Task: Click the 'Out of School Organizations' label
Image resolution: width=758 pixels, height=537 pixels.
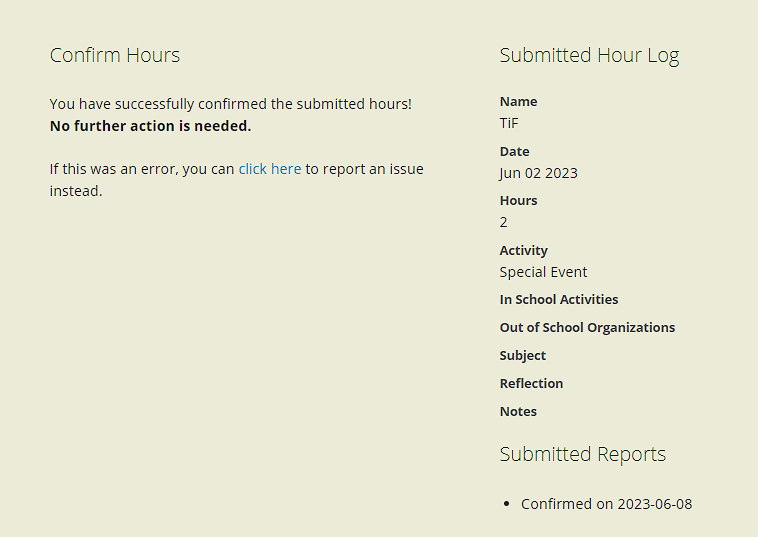Action: [x=587, y=328]
